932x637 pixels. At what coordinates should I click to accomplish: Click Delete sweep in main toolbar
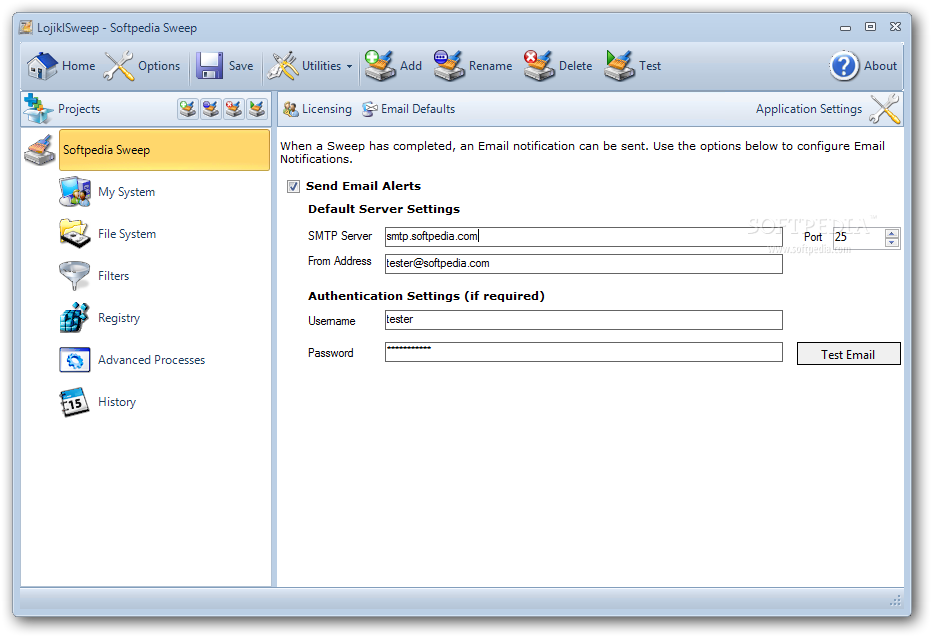coord(558,66)
